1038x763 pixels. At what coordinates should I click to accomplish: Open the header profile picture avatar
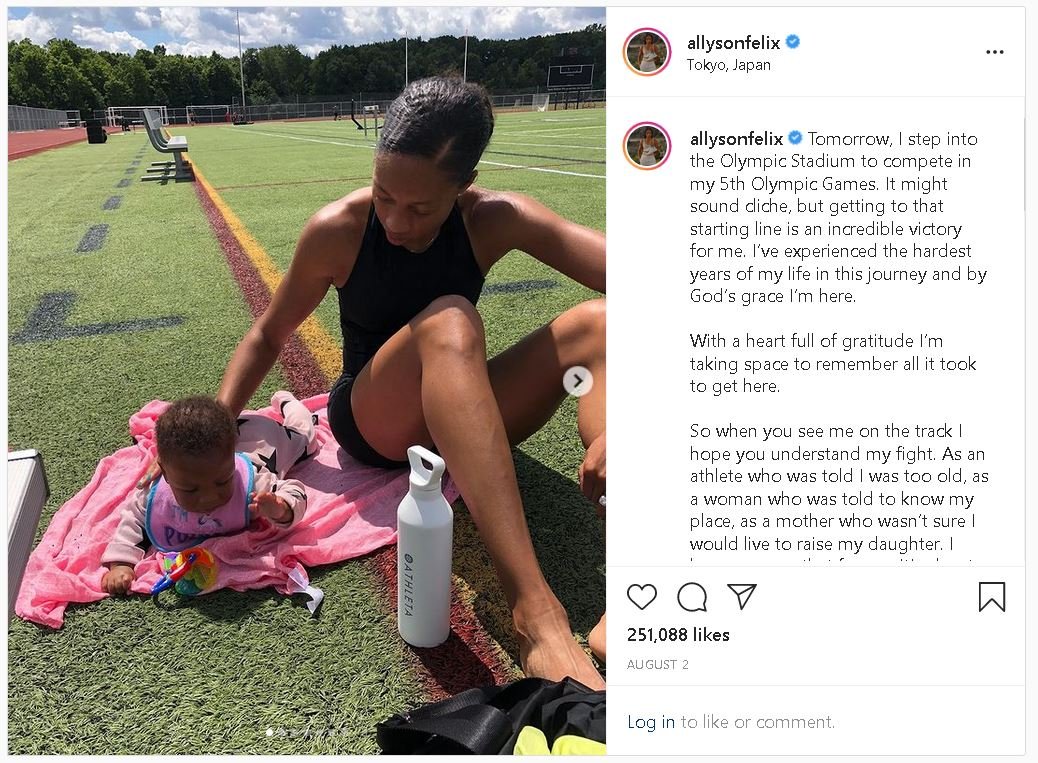pyautogui.click(x=647, y=52)
